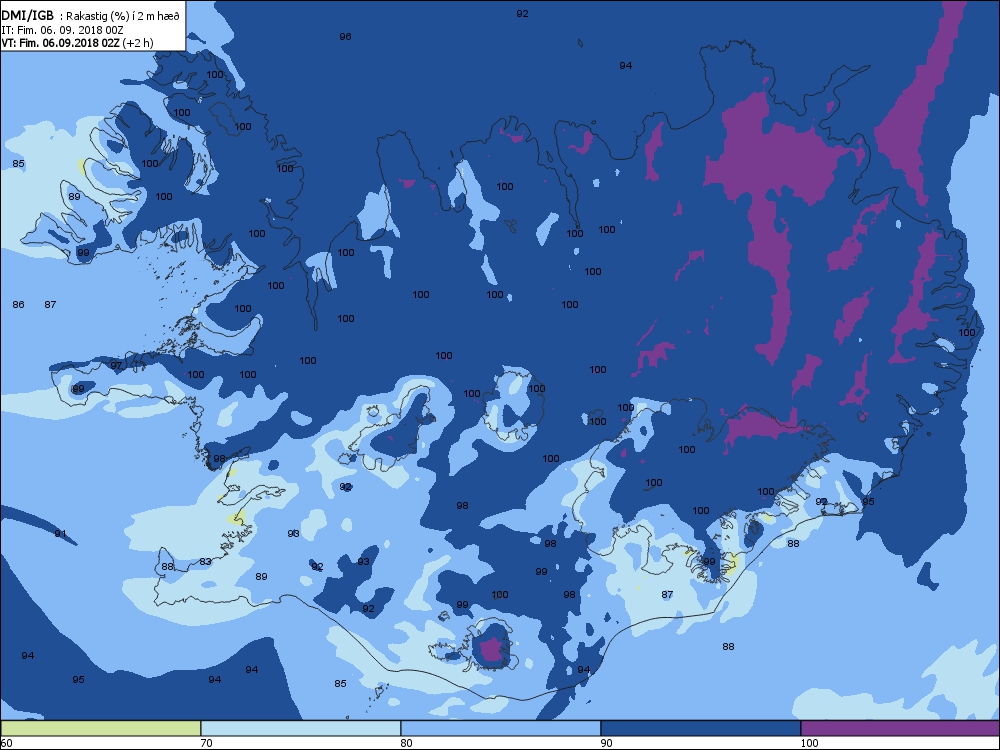
Task: Click the humidity value '97' on the map
Action: (116, 365)
